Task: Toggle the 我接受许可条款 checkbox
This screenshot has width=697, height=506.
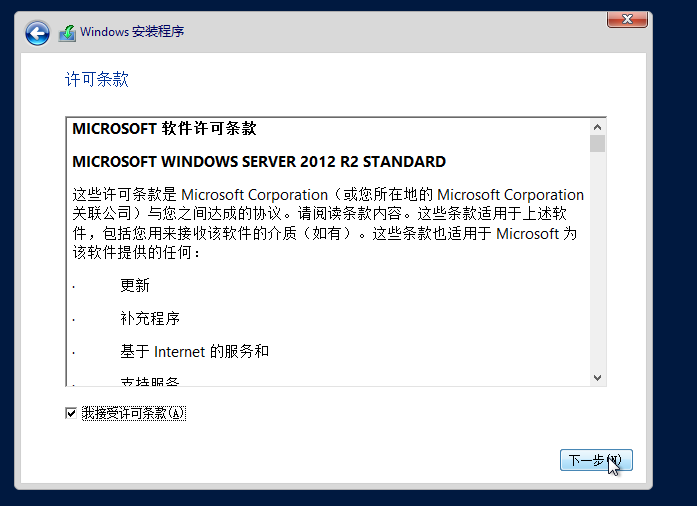Action: (x=71, y=413)
